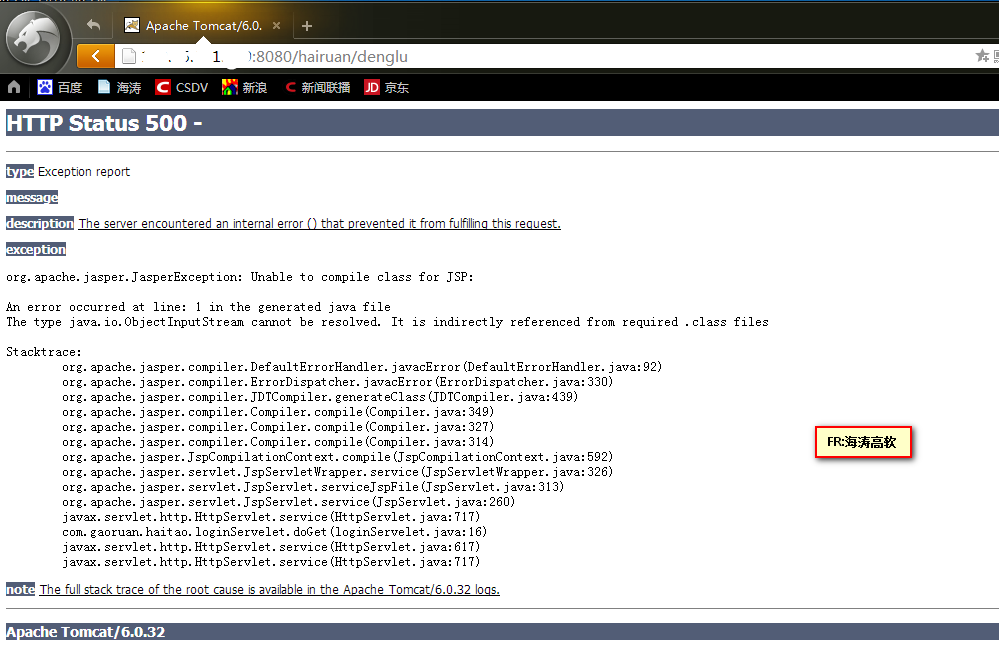
Task: Click the 'message' label
Action: tap(32, 197)
